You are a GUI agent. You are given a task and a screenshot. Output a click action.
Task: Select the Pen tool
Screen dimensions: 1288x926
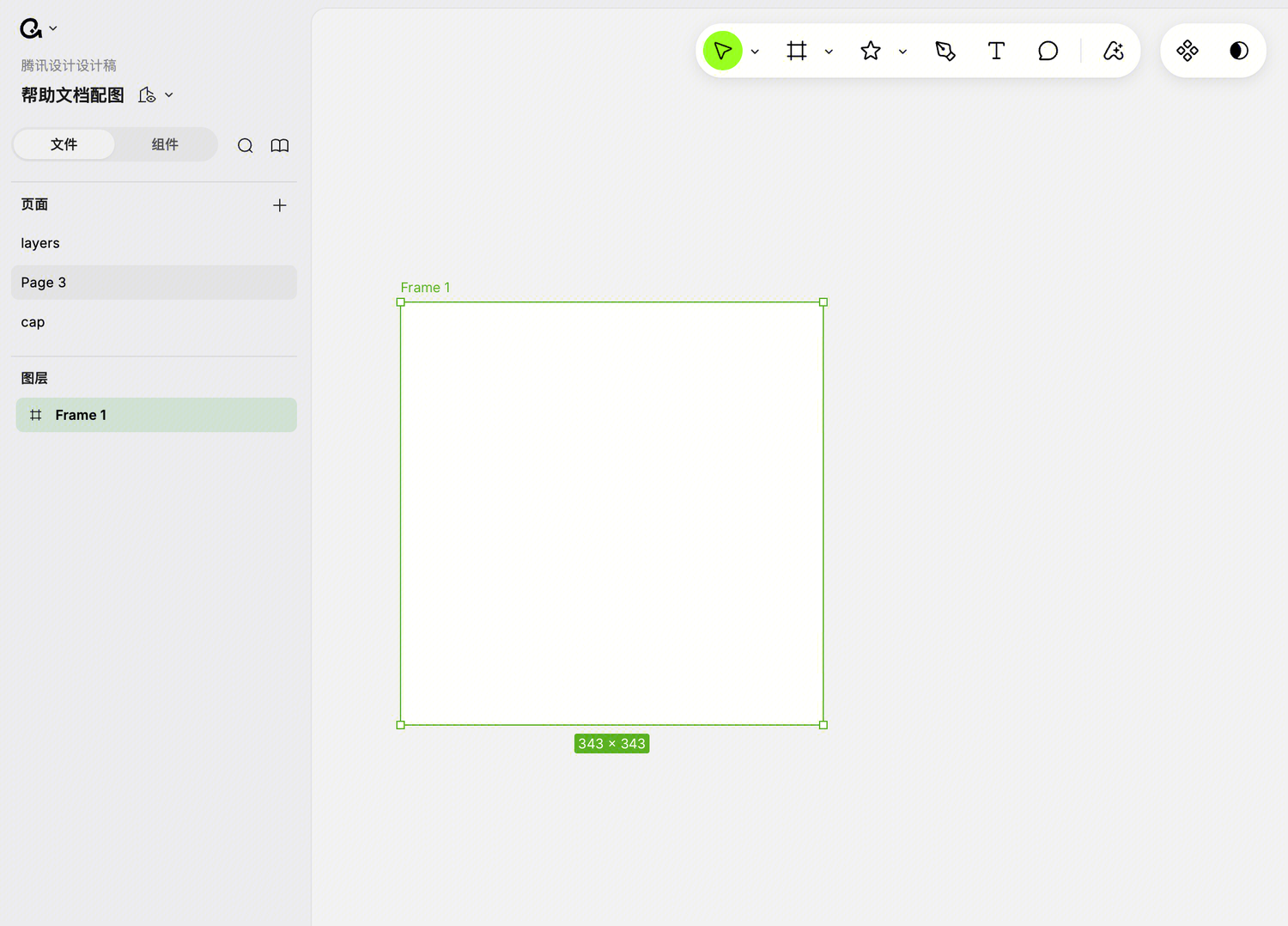[945, 51]
